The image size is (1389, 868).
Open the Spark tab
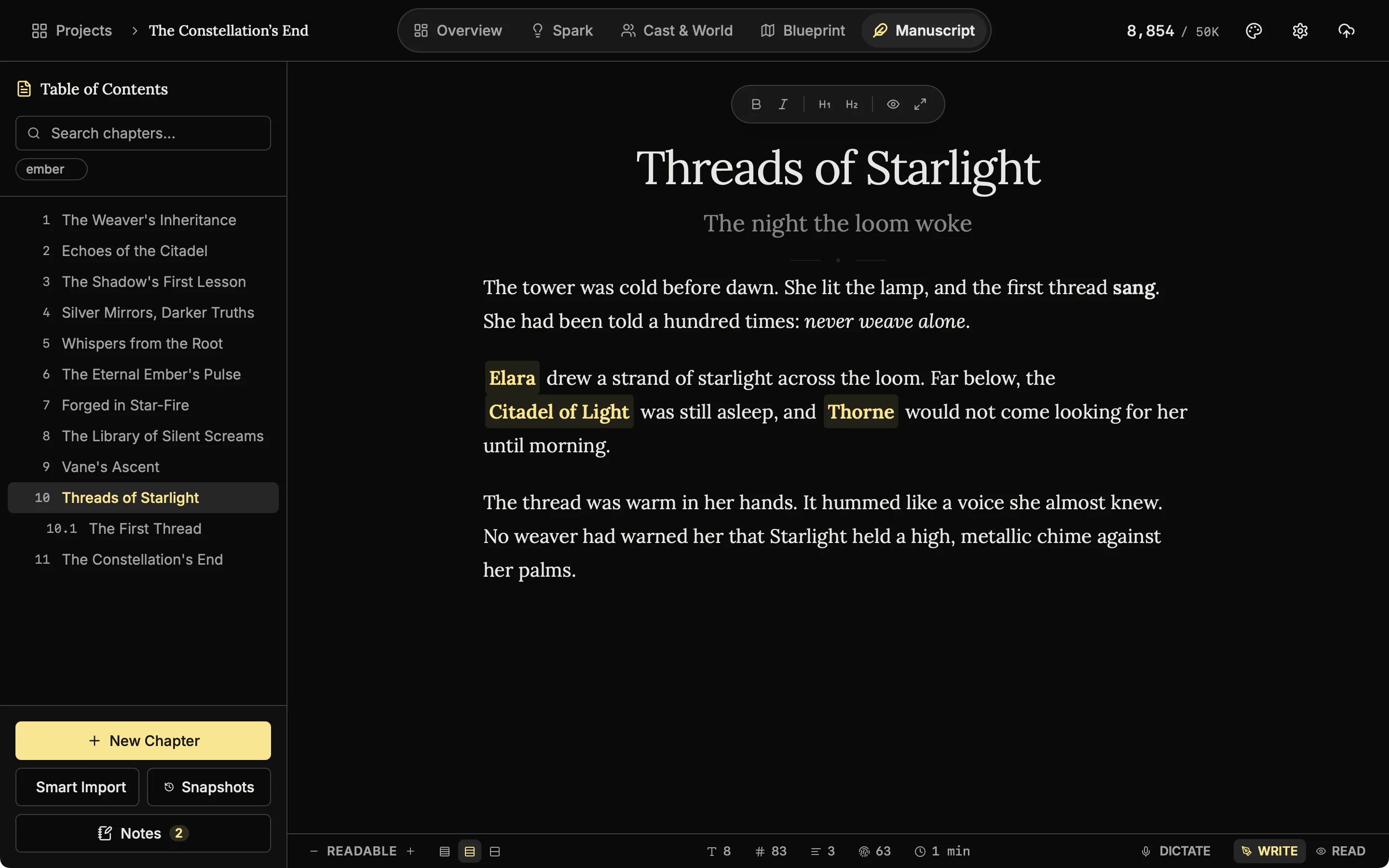[x=562, y=30]
